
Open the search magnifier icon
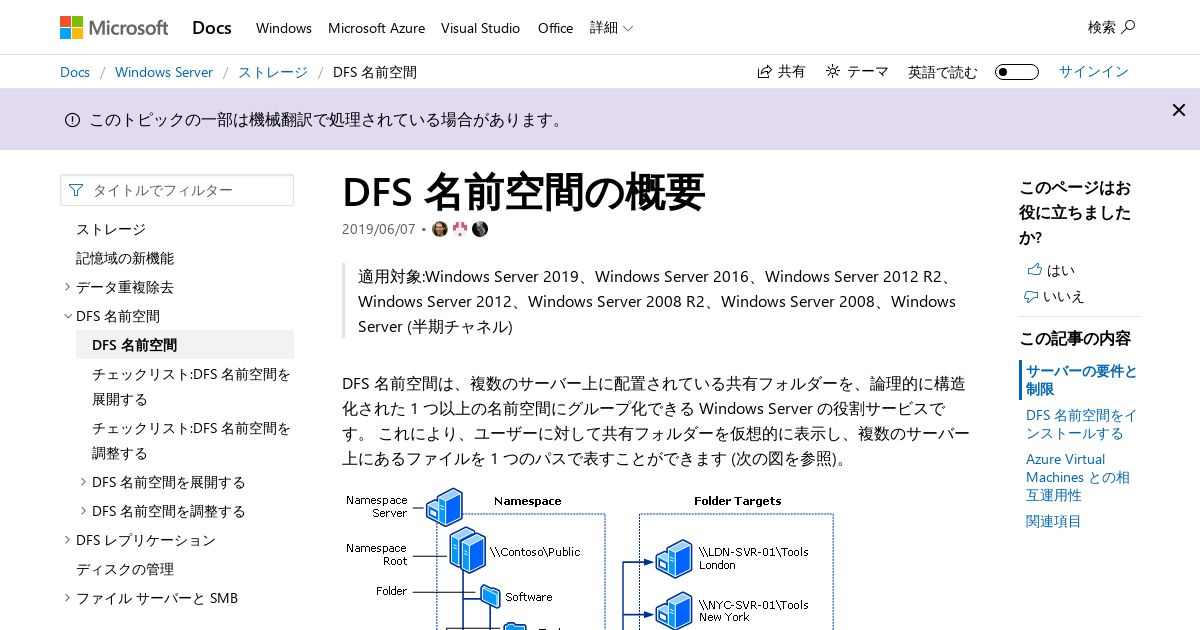coord(1128,27)
